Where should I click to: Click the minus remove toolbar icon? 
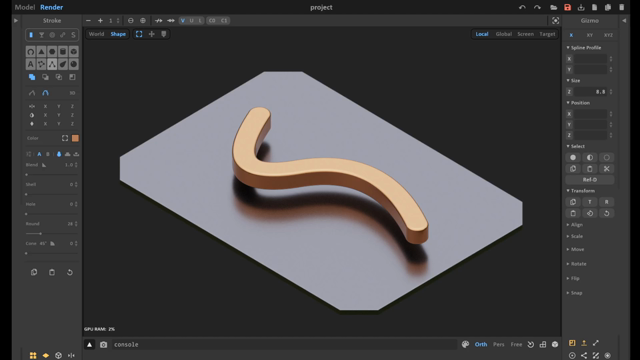point(88,20)
